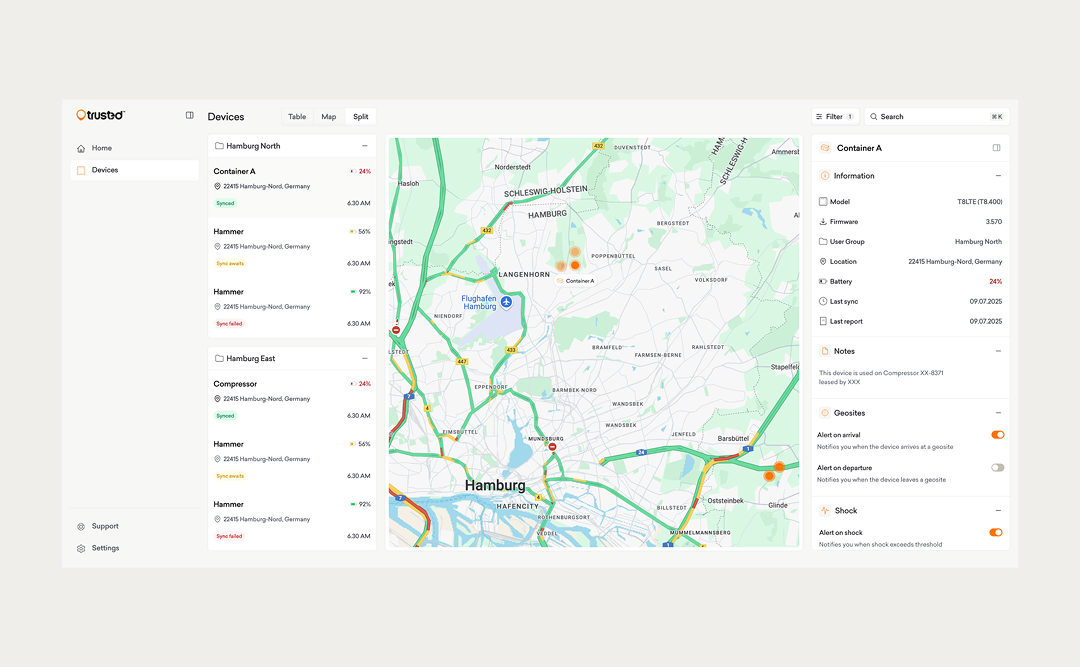
Task: Select the Split view tab
Action: tap(361, 116)
